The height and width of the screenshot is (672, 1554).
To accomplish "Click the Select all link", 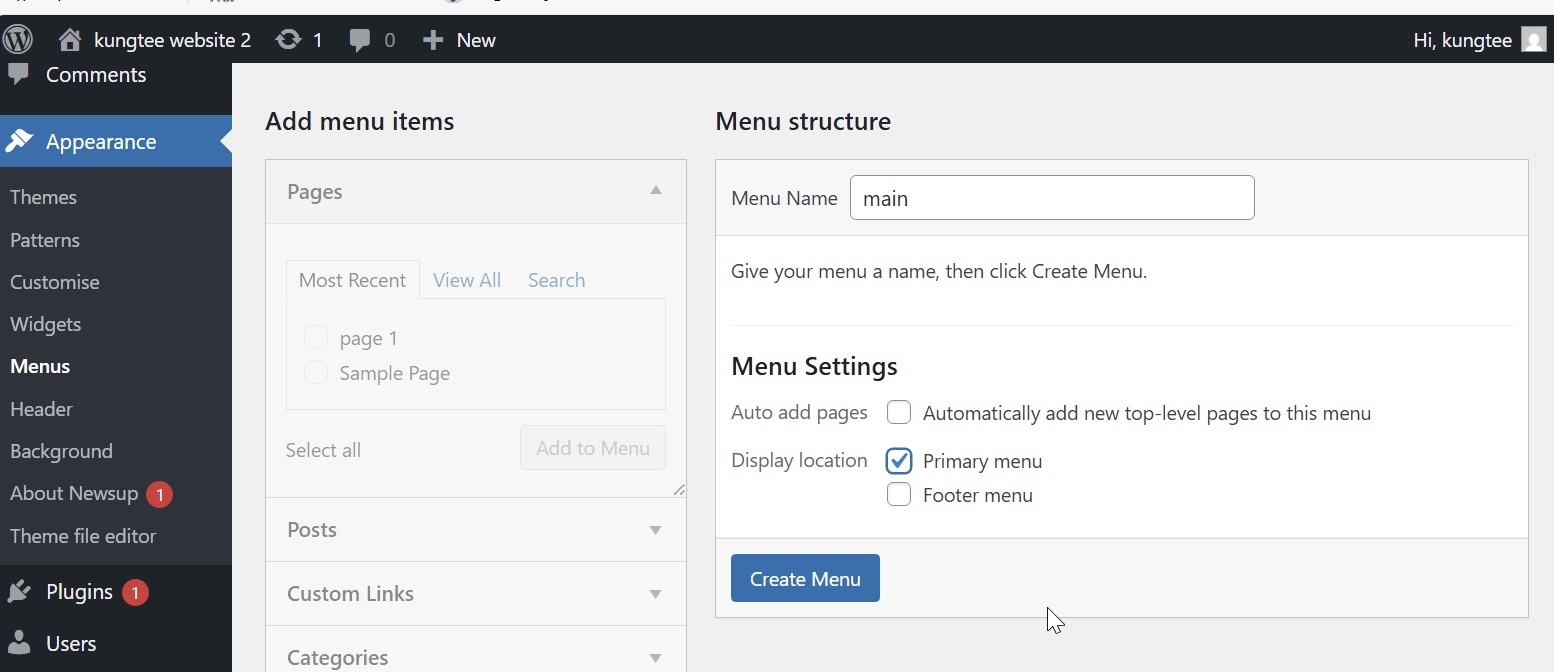I will [323, 450].
